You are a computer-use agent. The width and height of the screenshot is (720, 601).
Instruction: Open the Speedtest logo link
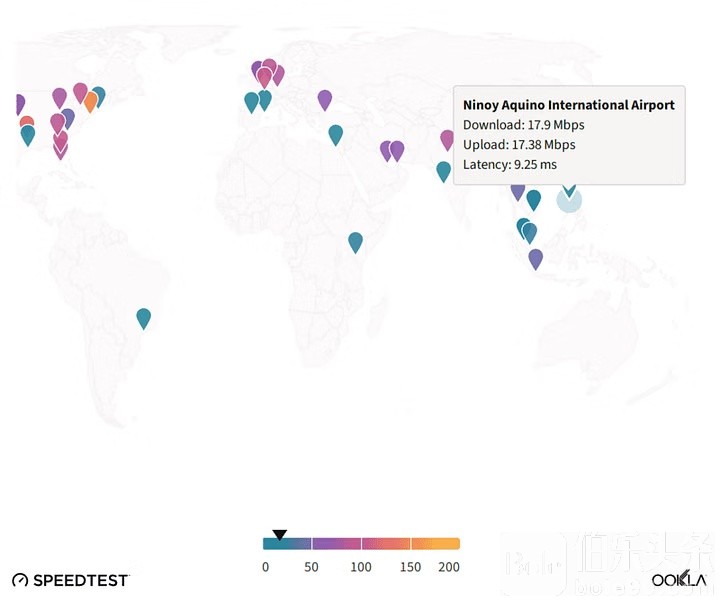(x=70, y=580)
